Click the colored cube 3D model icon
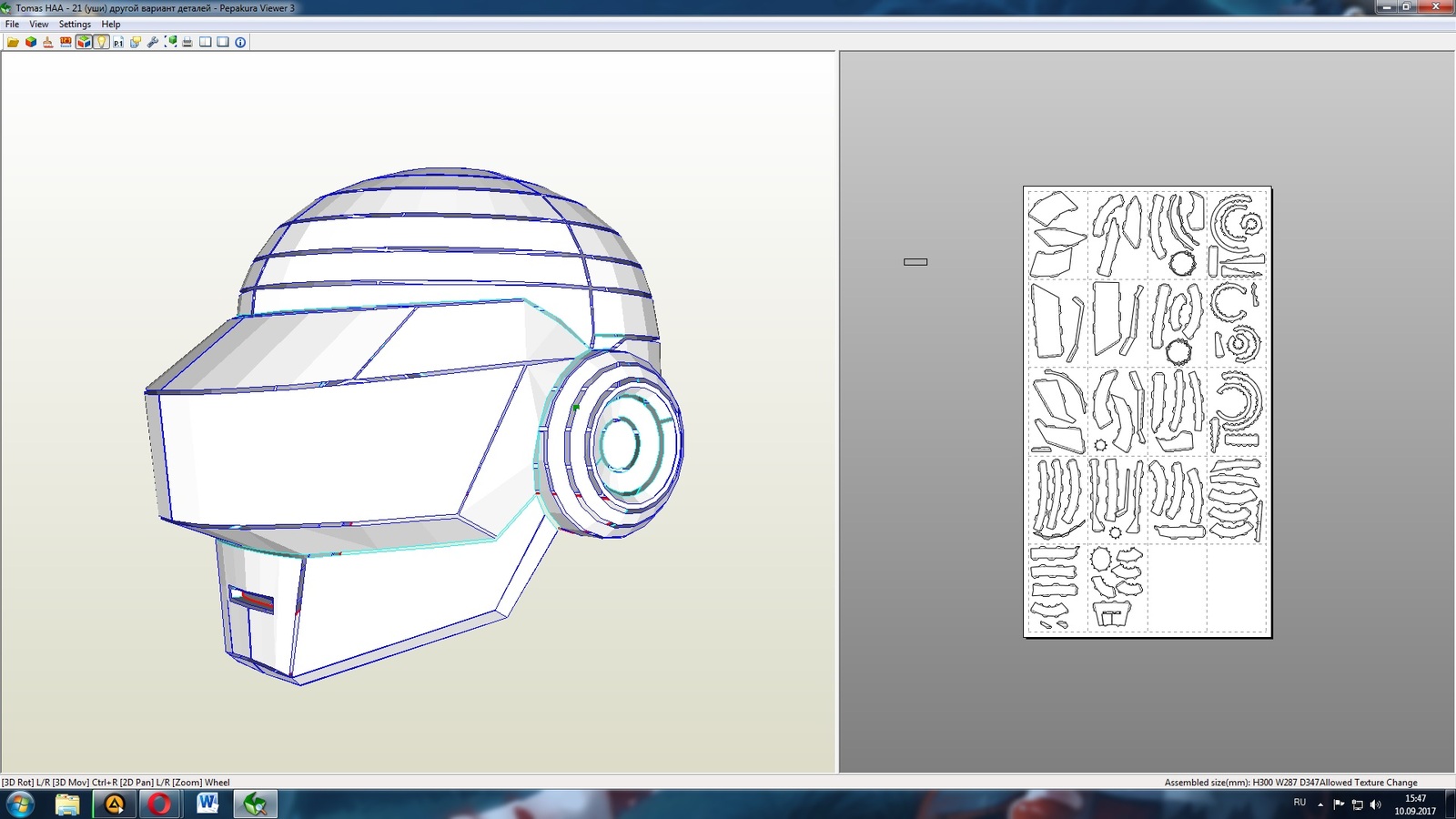 [30, 42]
